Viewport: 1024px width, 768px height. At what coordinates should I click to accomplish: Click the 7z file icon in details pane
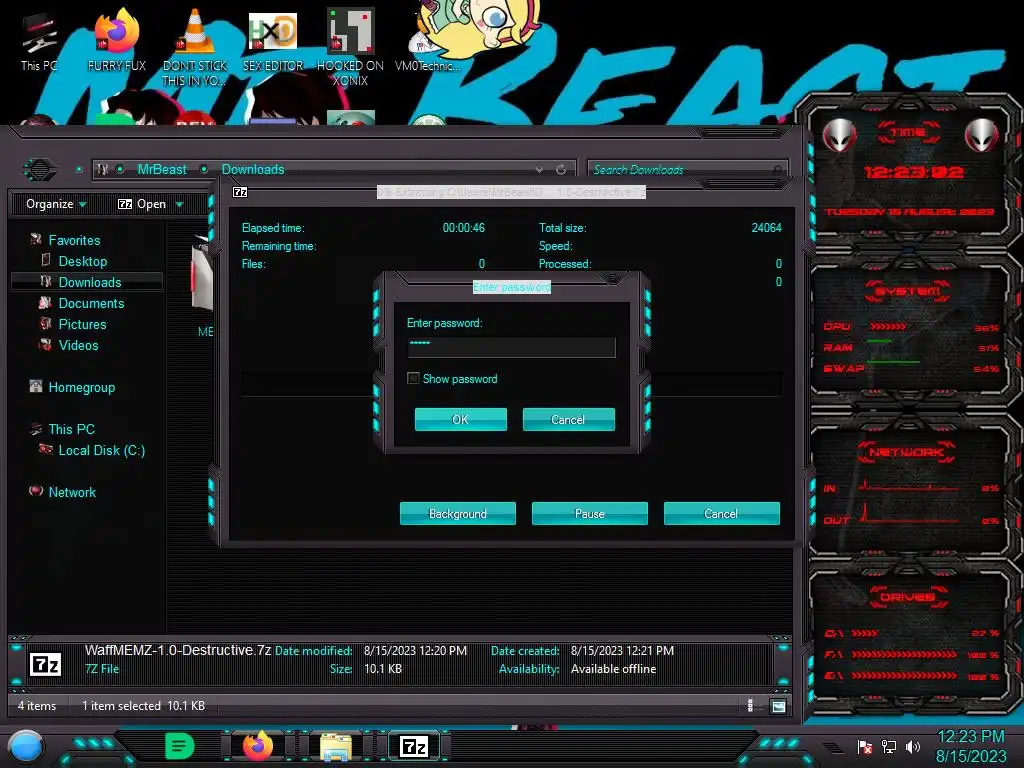(x=45, y=665)
